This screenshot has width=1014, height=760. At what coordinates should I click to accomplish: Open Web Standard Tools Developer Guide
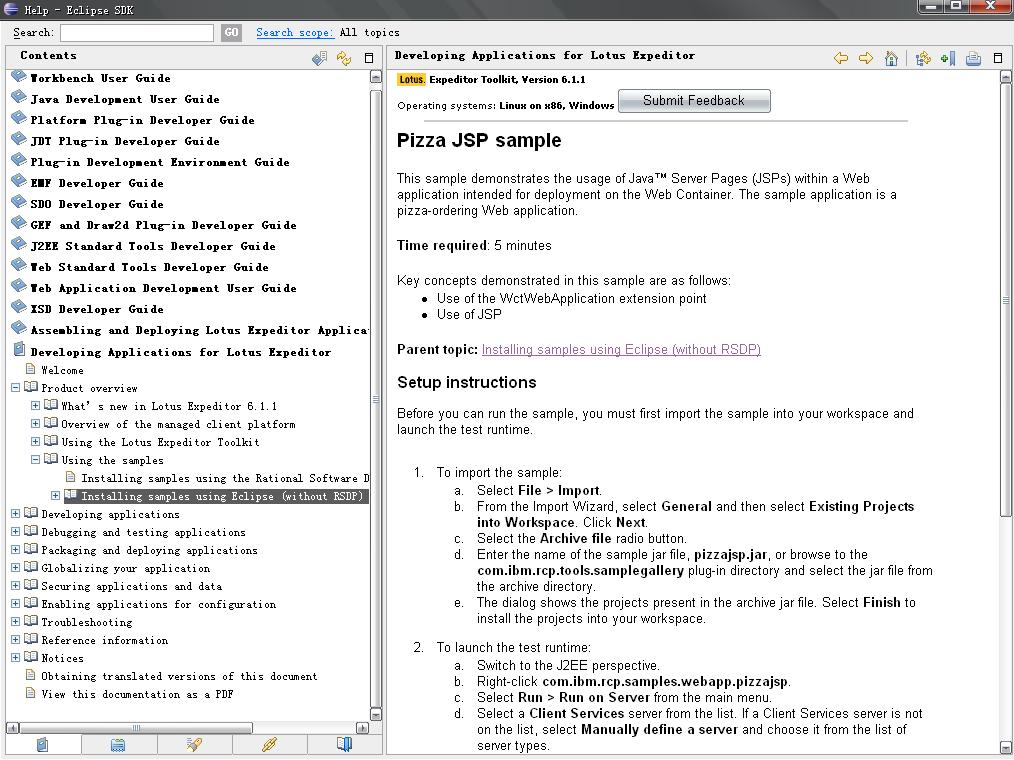tap(149, 267)
